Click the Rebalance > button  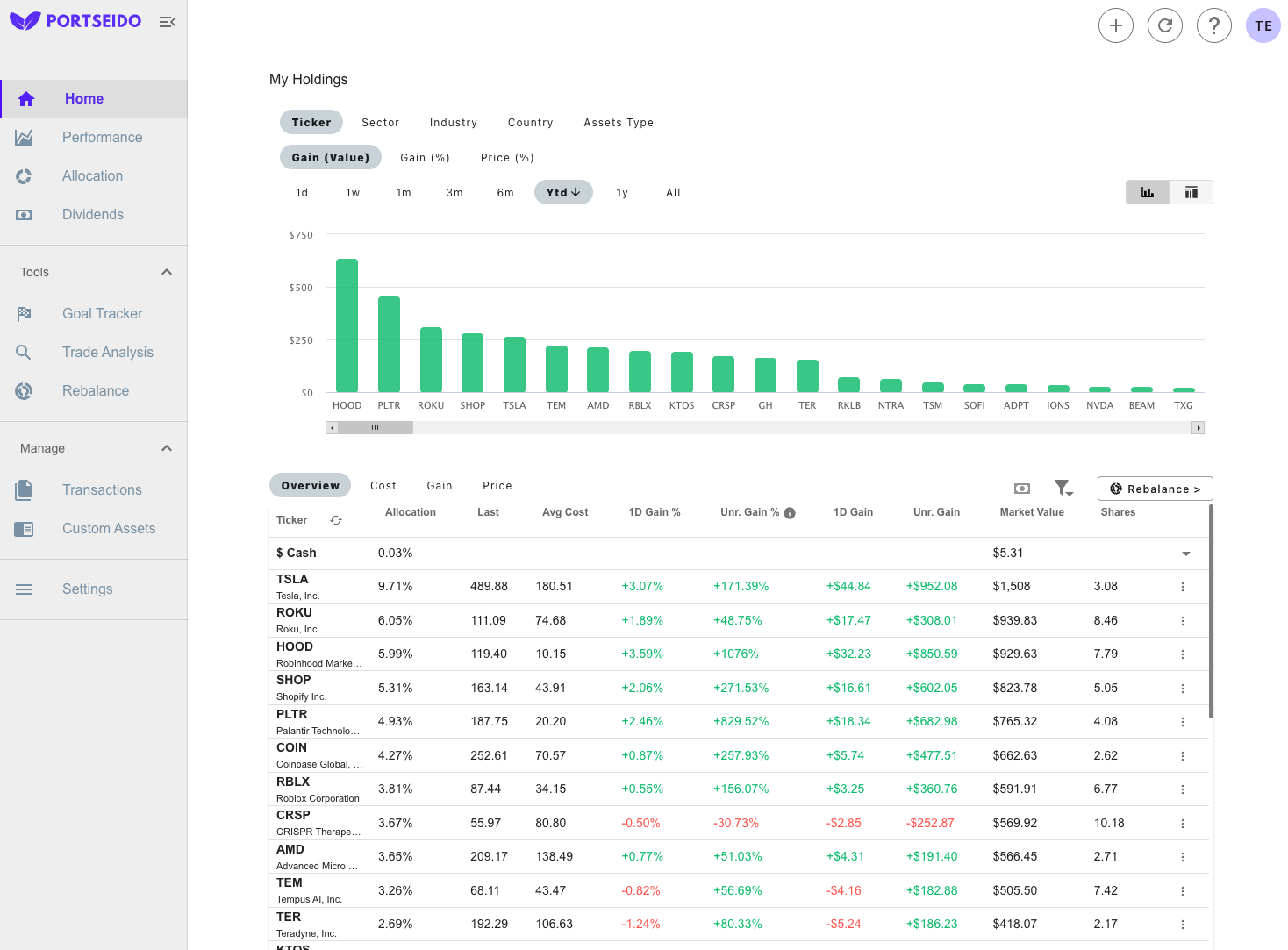pos(1155,489)
